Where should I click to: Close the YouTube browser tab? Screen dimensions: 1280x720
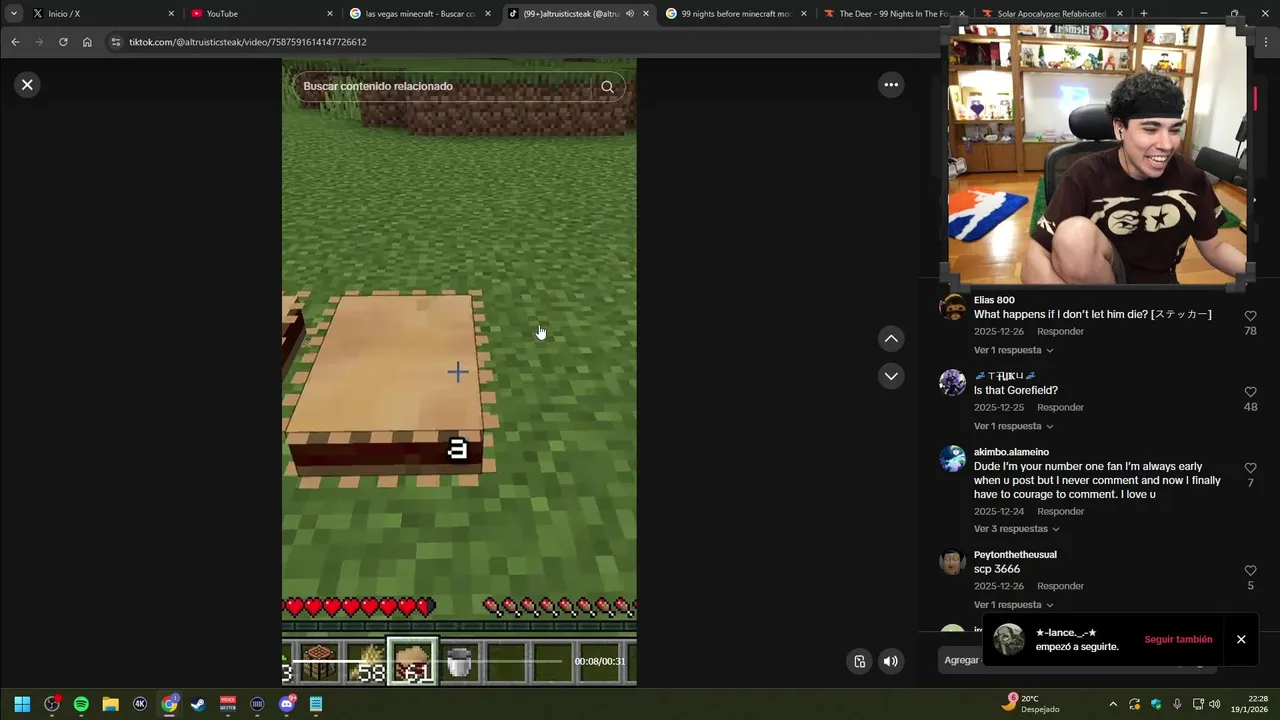click(330, 14)
